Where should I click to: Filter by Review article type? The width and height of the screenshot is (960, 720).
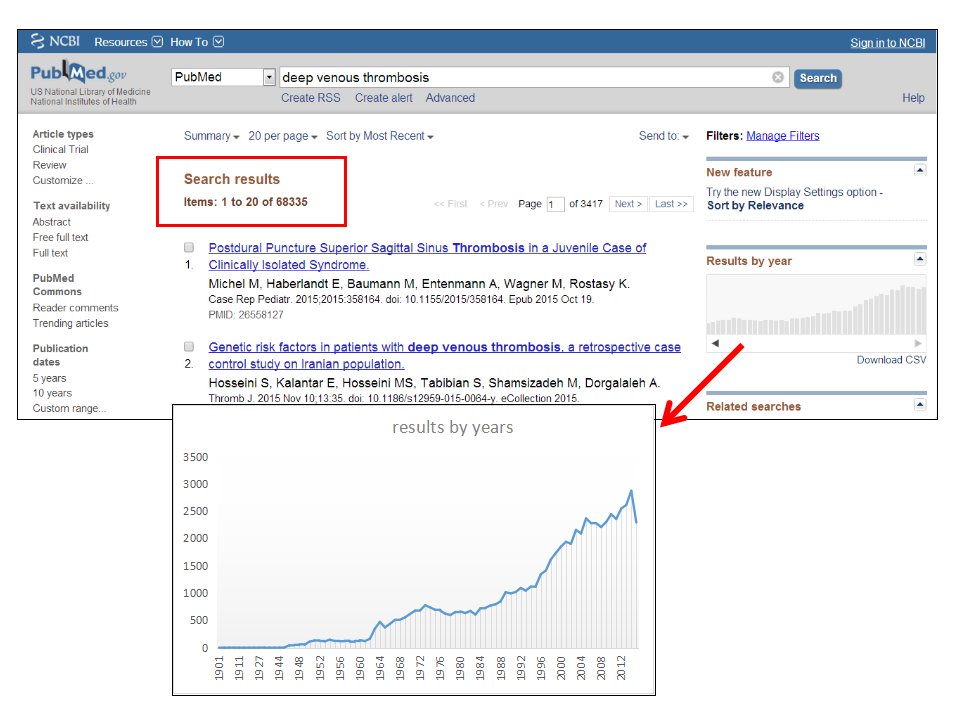click(50, 165)
